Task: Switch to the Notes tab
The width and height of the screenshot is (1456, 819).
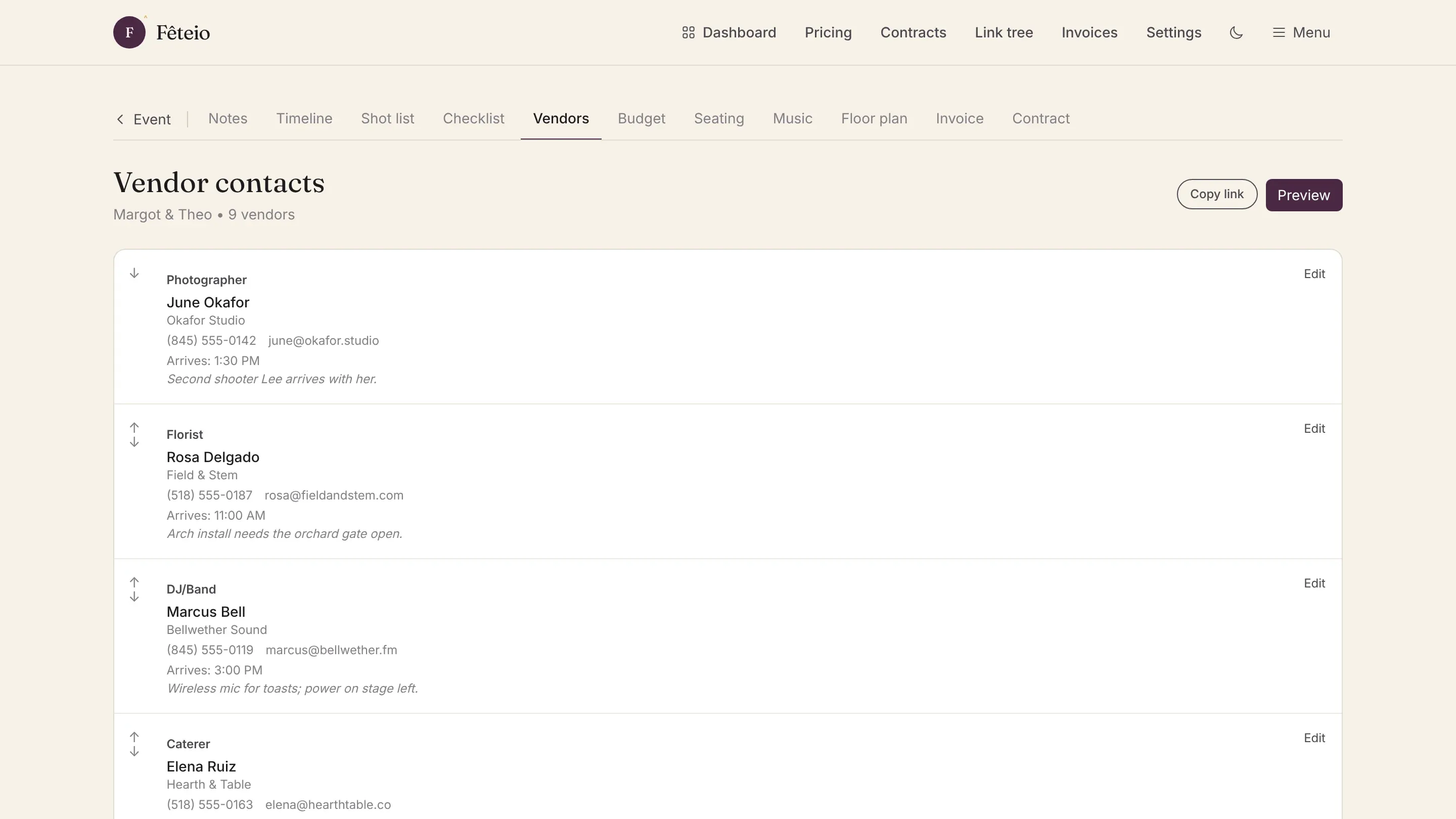Action: pos(228,118)
